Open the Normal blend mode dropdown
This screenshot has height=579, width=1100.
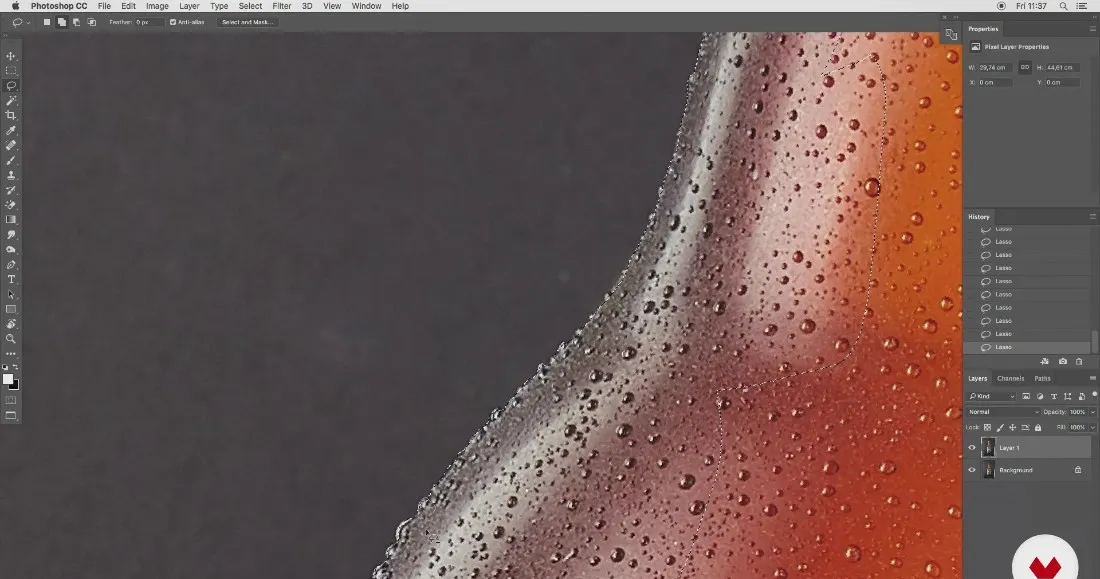(1002, 412)
